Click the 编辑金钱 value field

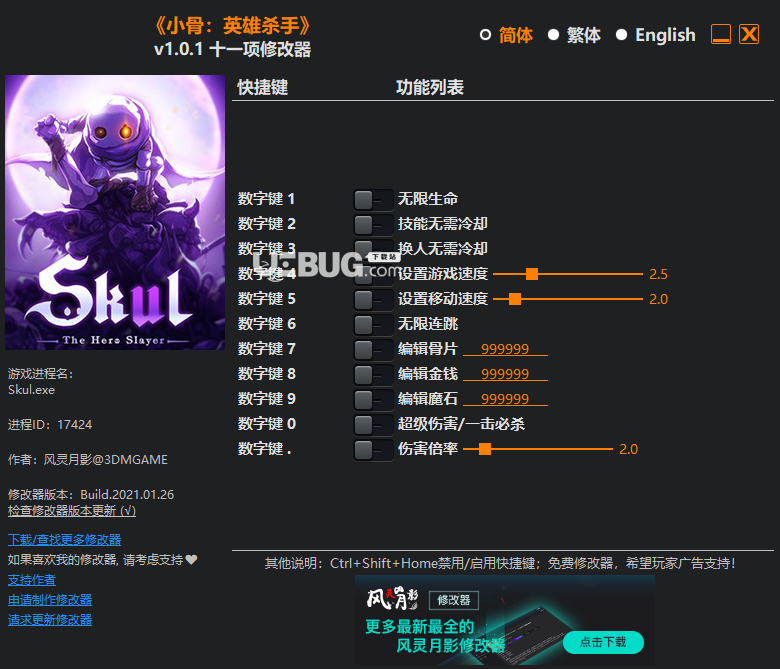pos(505,374)
